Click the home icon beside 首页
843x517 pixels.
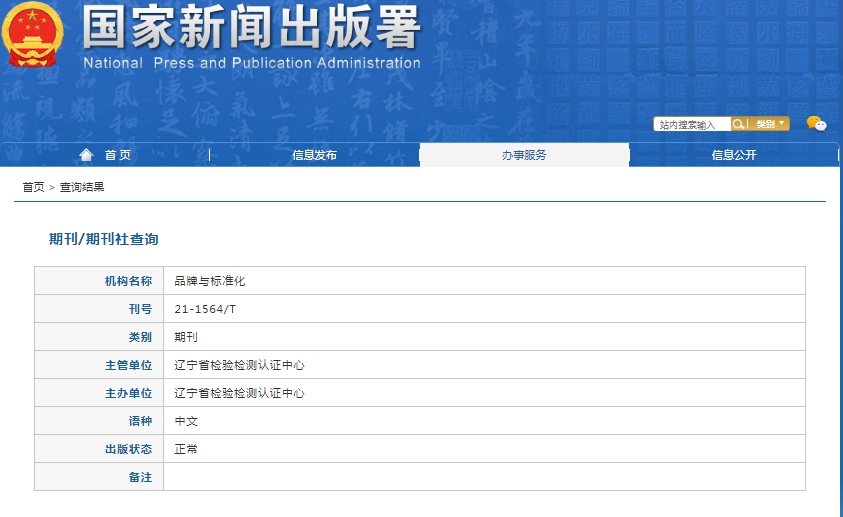[x=87, y=155]
